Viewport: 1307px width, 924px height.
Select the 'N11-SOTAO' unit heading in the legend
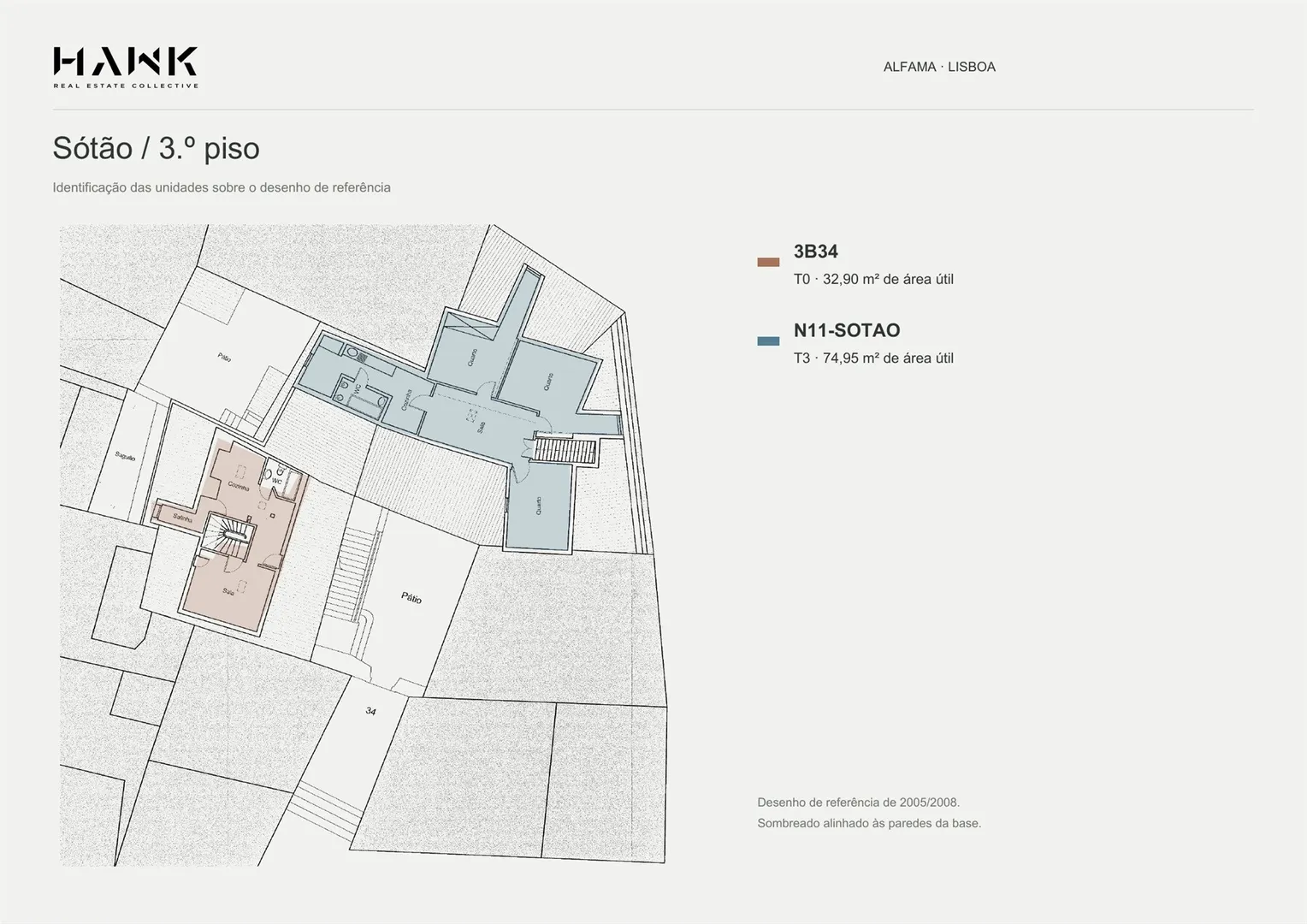(847, 330)
